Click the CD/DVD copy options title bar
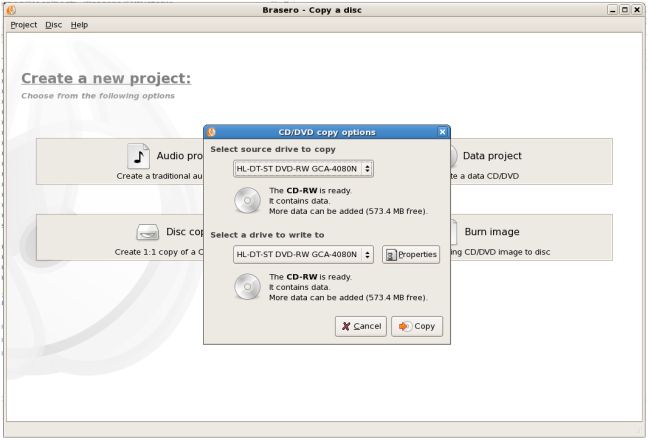Screen dimensions: 648x440 (326, 132)
